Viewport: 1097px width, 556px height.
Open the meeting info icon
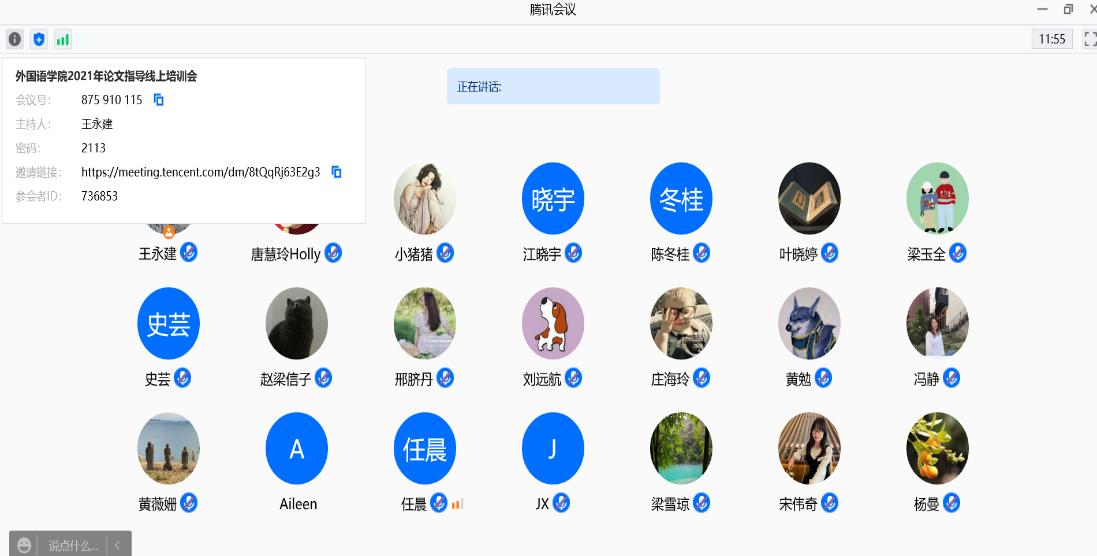(15, 39)
